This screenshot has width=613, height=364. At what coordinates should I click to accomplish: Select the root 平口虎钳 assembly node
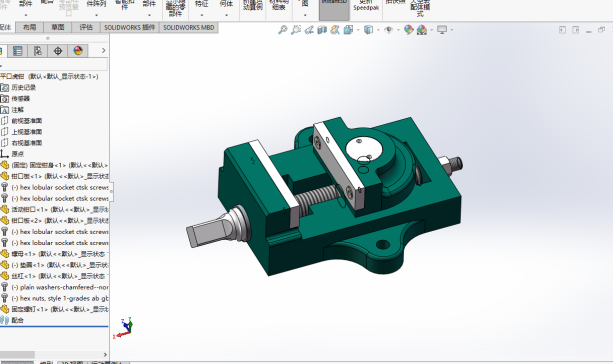49,76
